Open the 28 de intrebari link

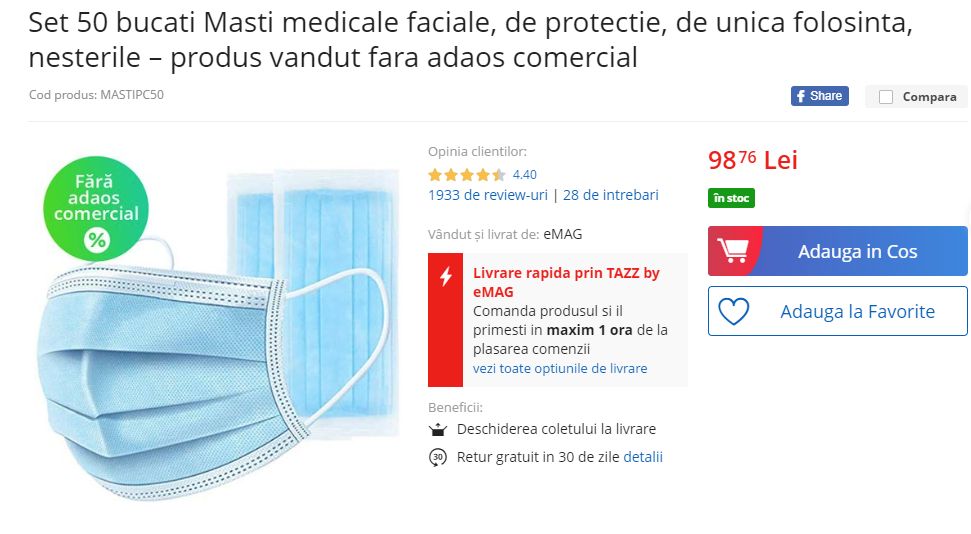[x=611, y=195]
